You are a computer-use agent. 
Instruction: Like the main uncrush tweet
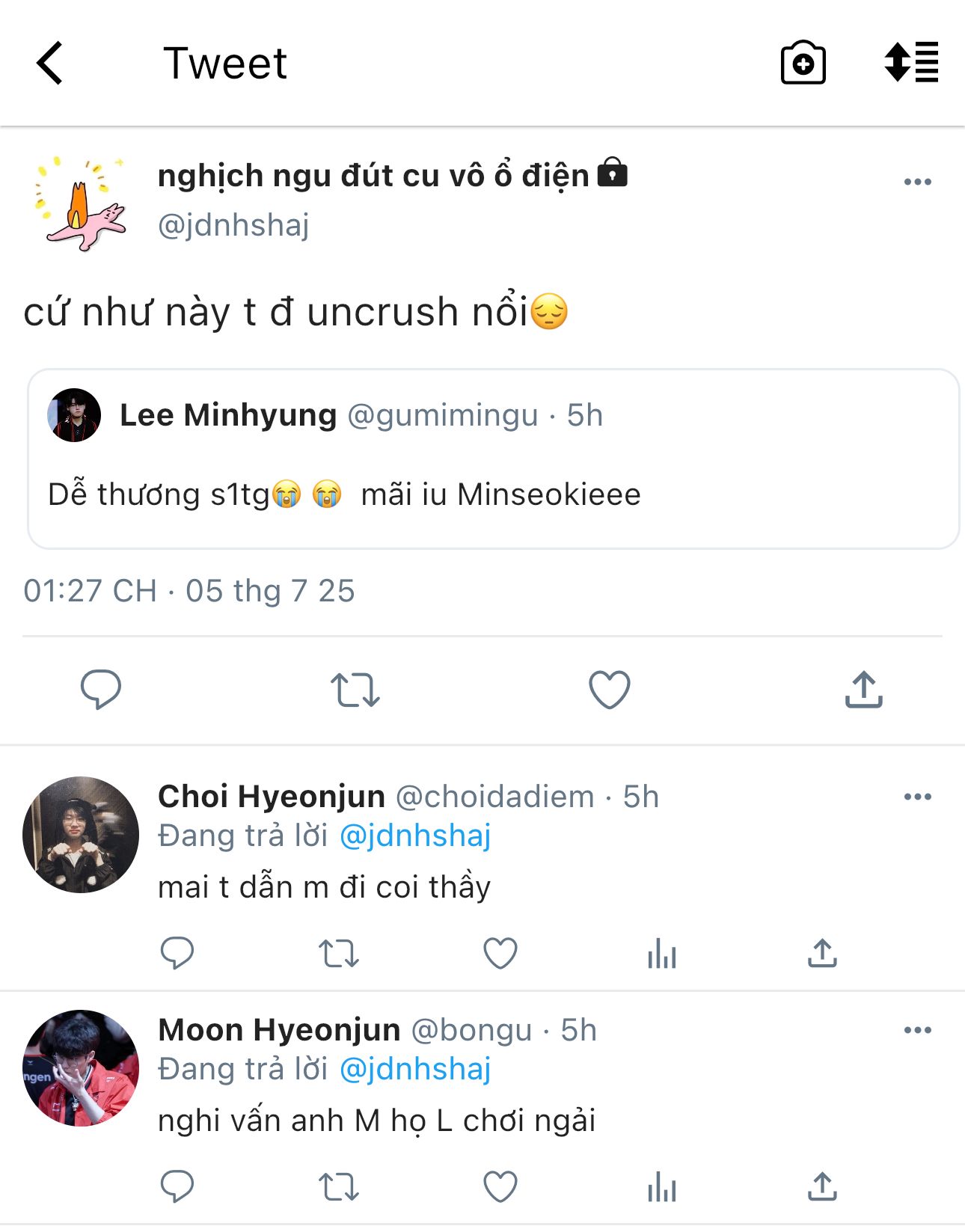pyautogui.click(x=609, y=689)
